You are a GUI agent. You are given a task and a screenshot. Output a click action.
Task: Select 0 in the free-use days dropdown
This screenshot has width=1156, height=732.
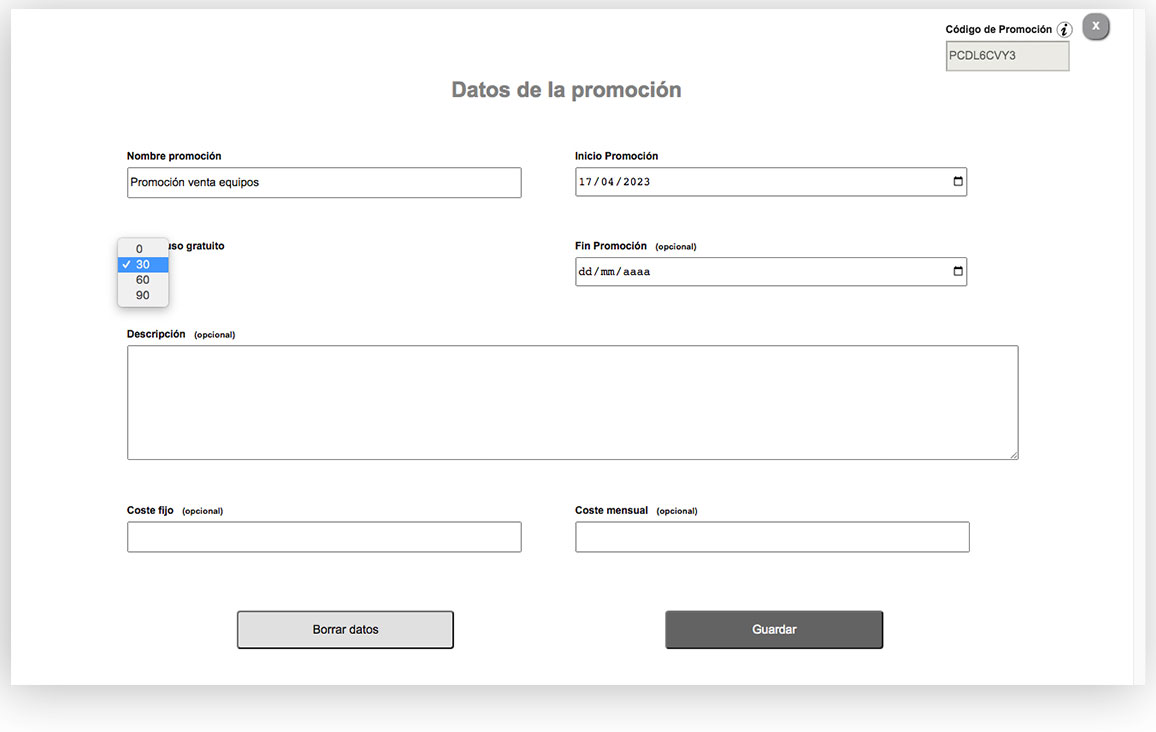(142, 249)
